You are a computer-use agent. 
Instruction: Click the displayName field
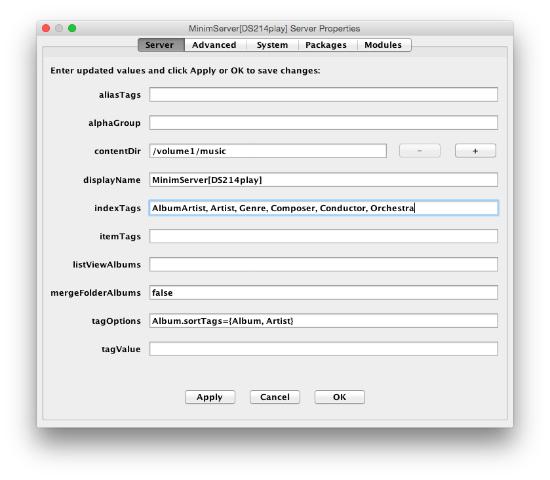pos(323,180)
